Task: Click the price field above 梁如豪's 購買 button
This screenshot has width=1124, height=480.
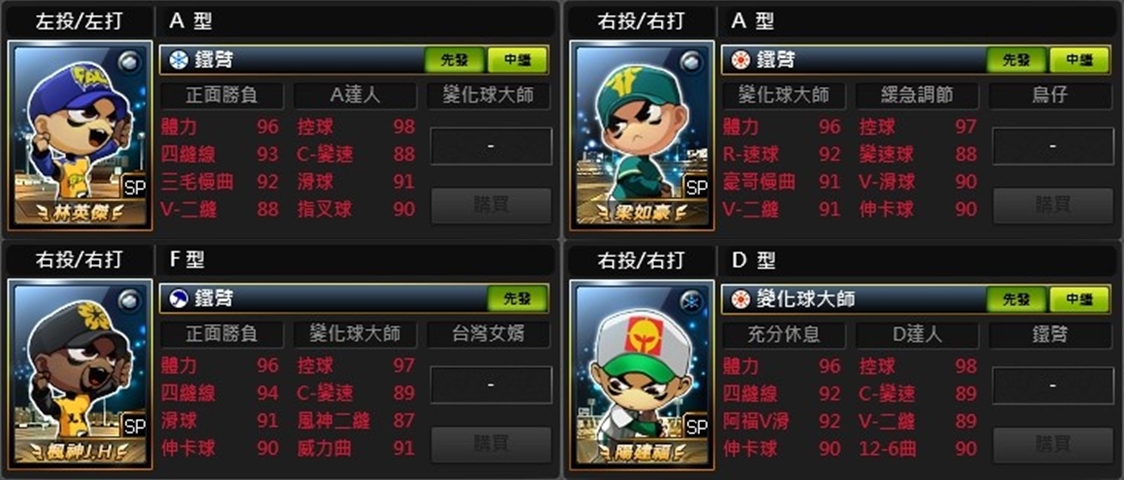Action: point(1053,146)
